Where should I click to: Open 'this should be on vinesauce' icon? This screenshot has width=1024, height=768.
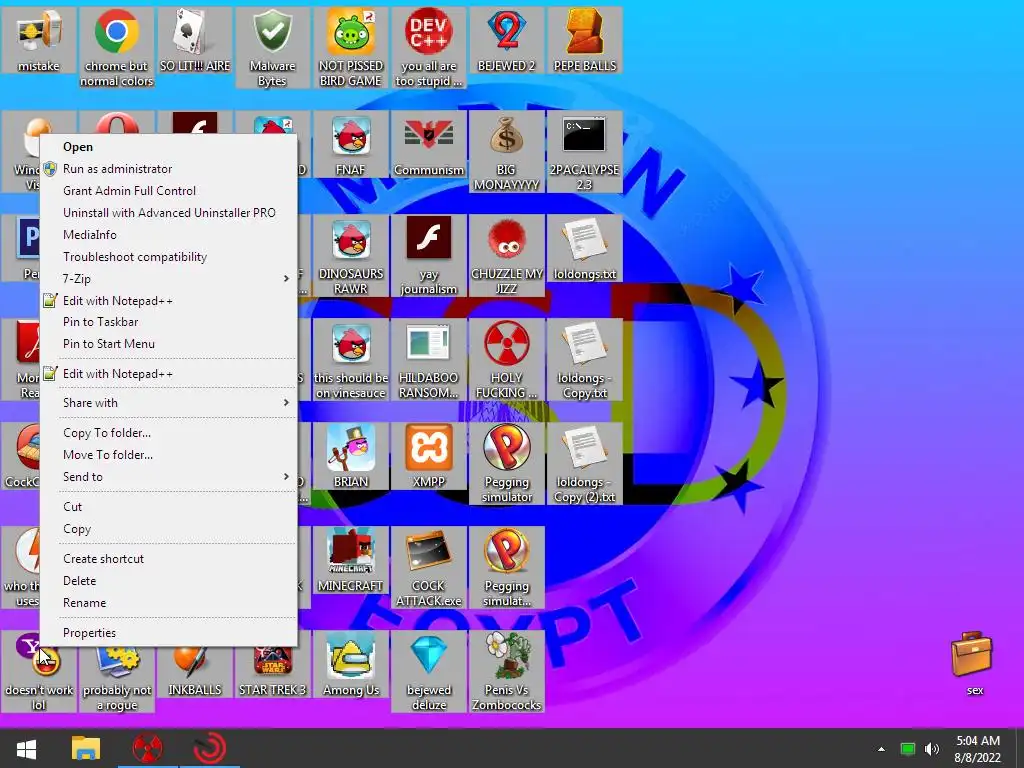[351, 359]
